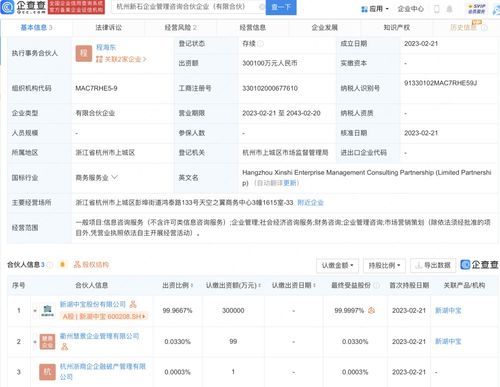Switch to the 企业发展 tab
This screenshot has height=387, width=500.
(x=325, y=27)
